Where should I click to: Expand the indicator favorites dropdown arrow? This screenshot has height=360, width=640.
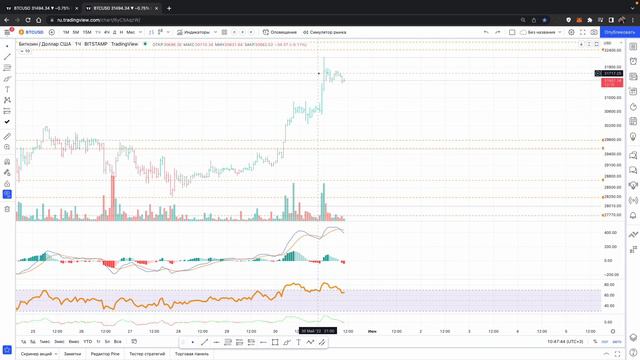[x=215, y=32]
